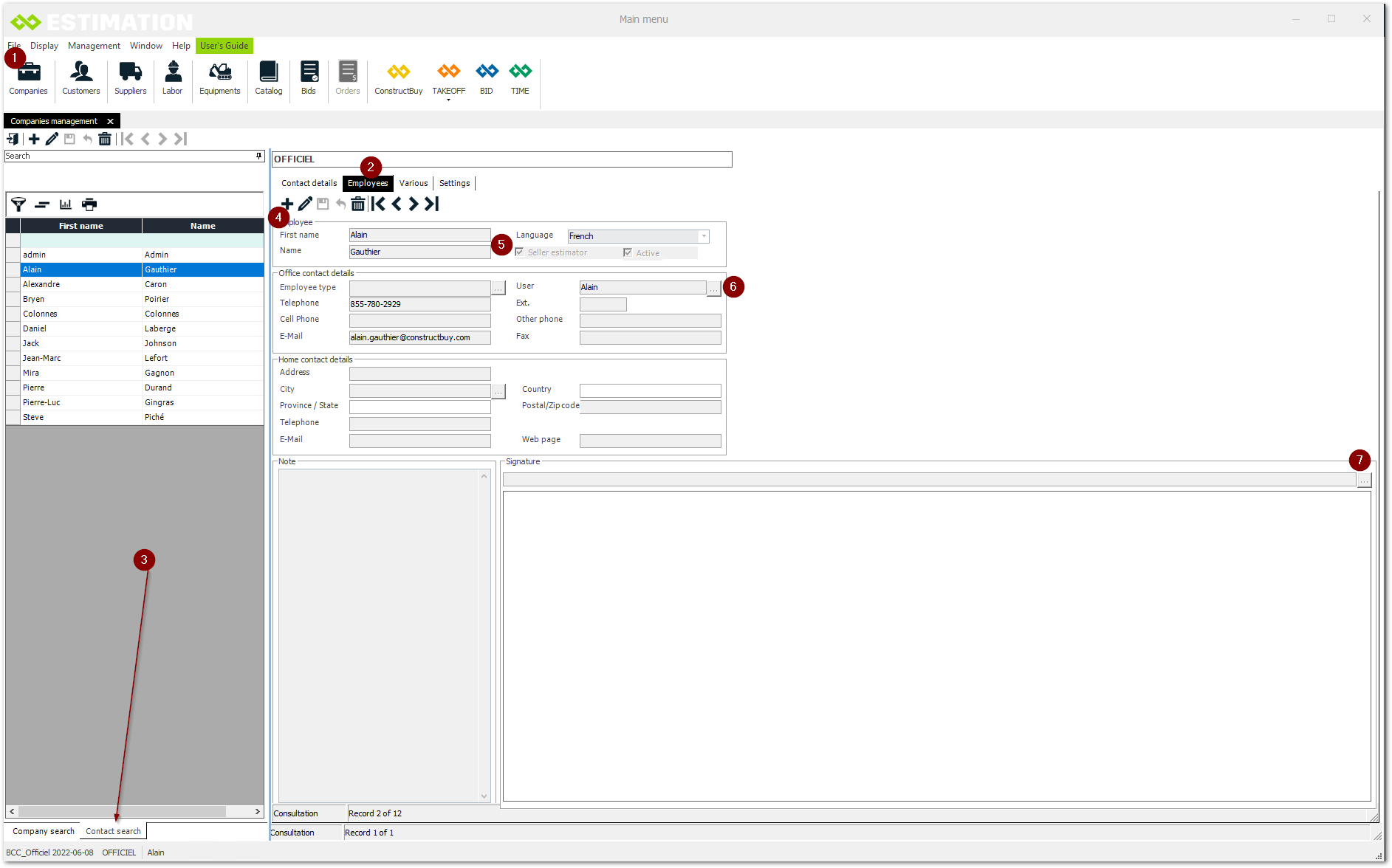Screen dimensions: 1392x868
Task: Delete employee using trash icon in Employees toolbar
Action: point(358,204)
